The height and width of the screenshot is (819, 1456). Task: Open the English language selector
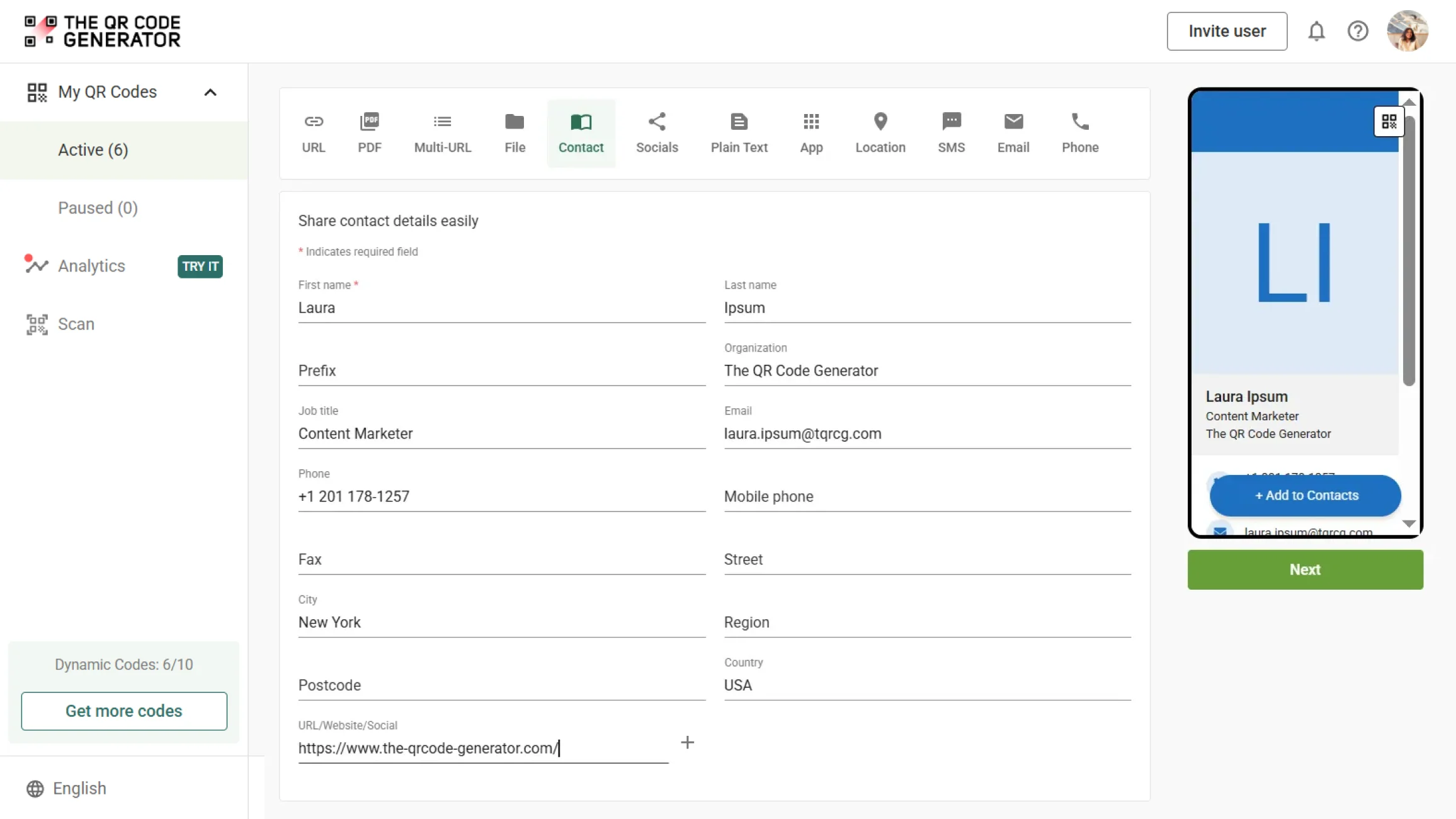79,788
